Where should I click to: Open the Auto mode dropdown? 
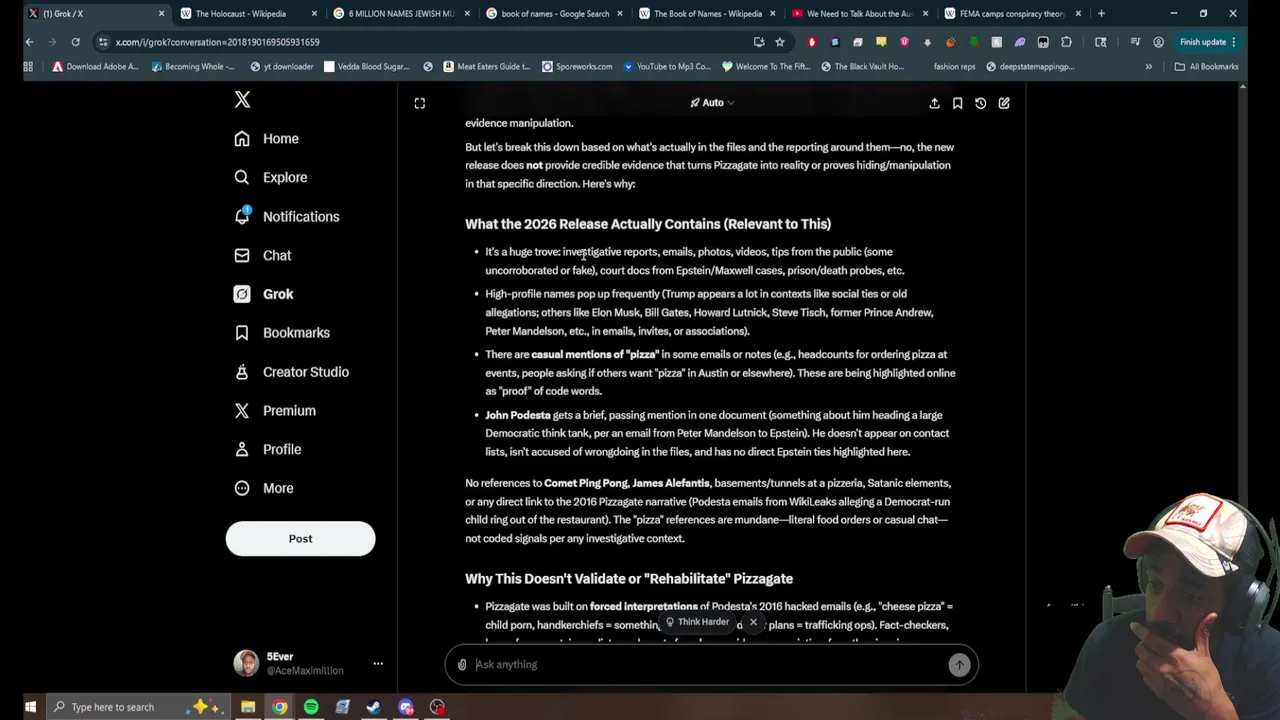pyautogui.click(x=712, y=103)
